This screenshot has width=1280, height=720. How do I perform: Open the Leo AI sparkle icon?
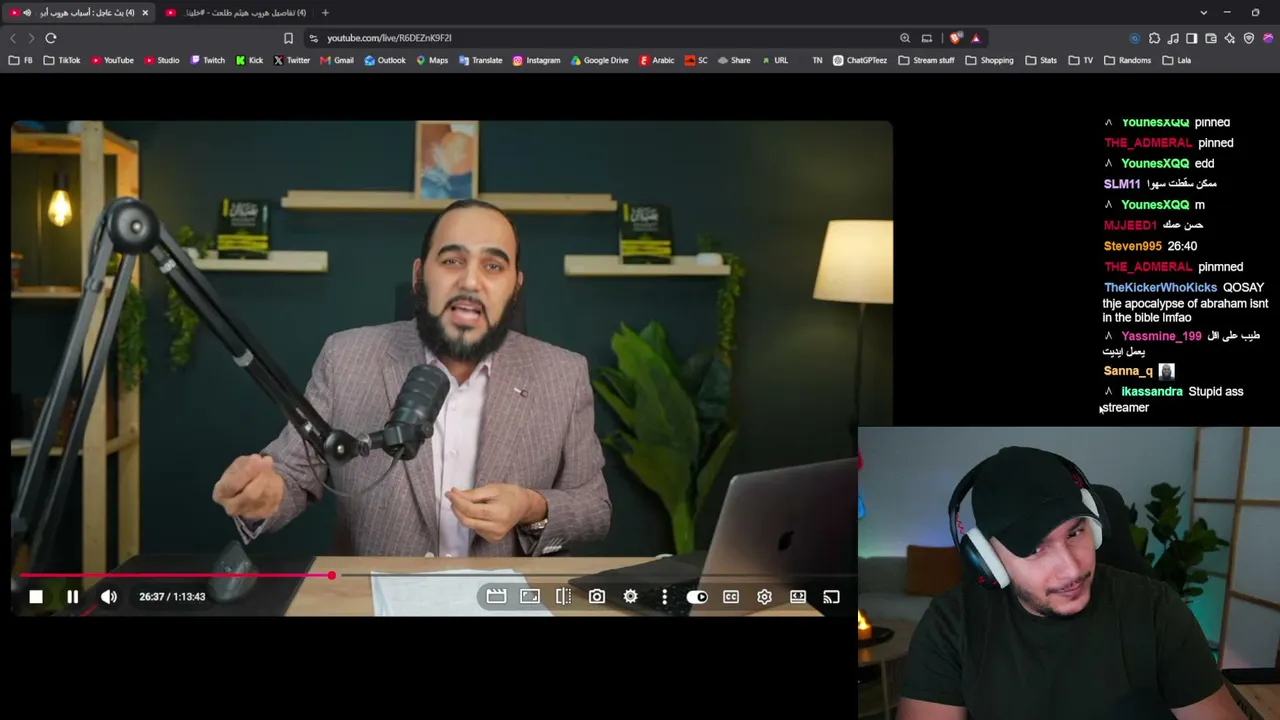(x=1230, y=38)
